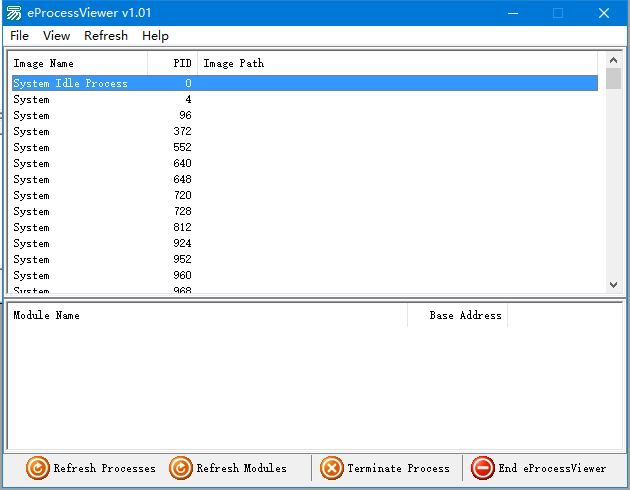
Task: Click the Image Path column header
Action: pos(397,63)
